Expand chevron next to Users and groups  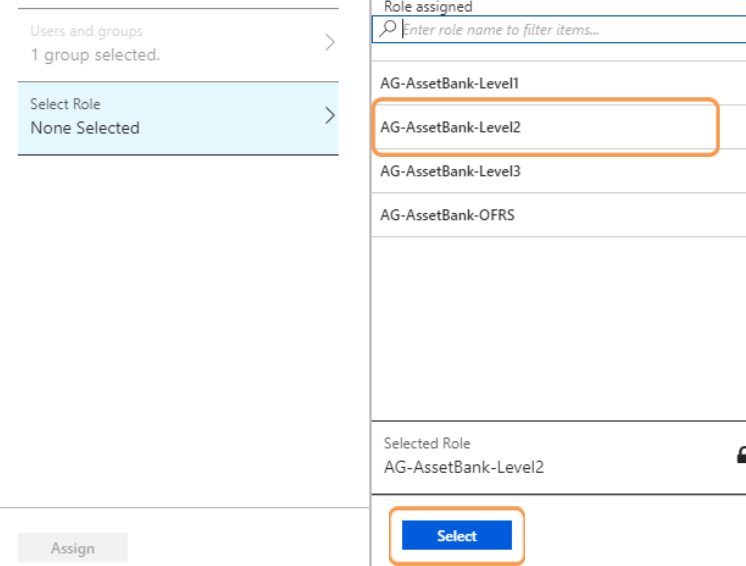(x=330, y=42)
